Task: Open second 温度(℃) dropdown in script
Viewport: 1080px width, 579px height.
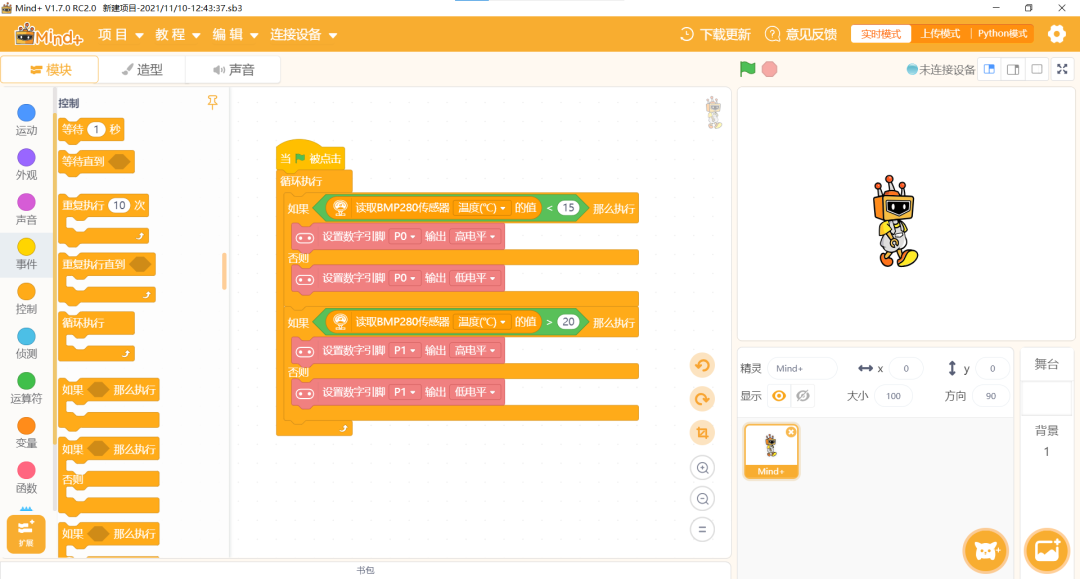Action: click(481, 322)
